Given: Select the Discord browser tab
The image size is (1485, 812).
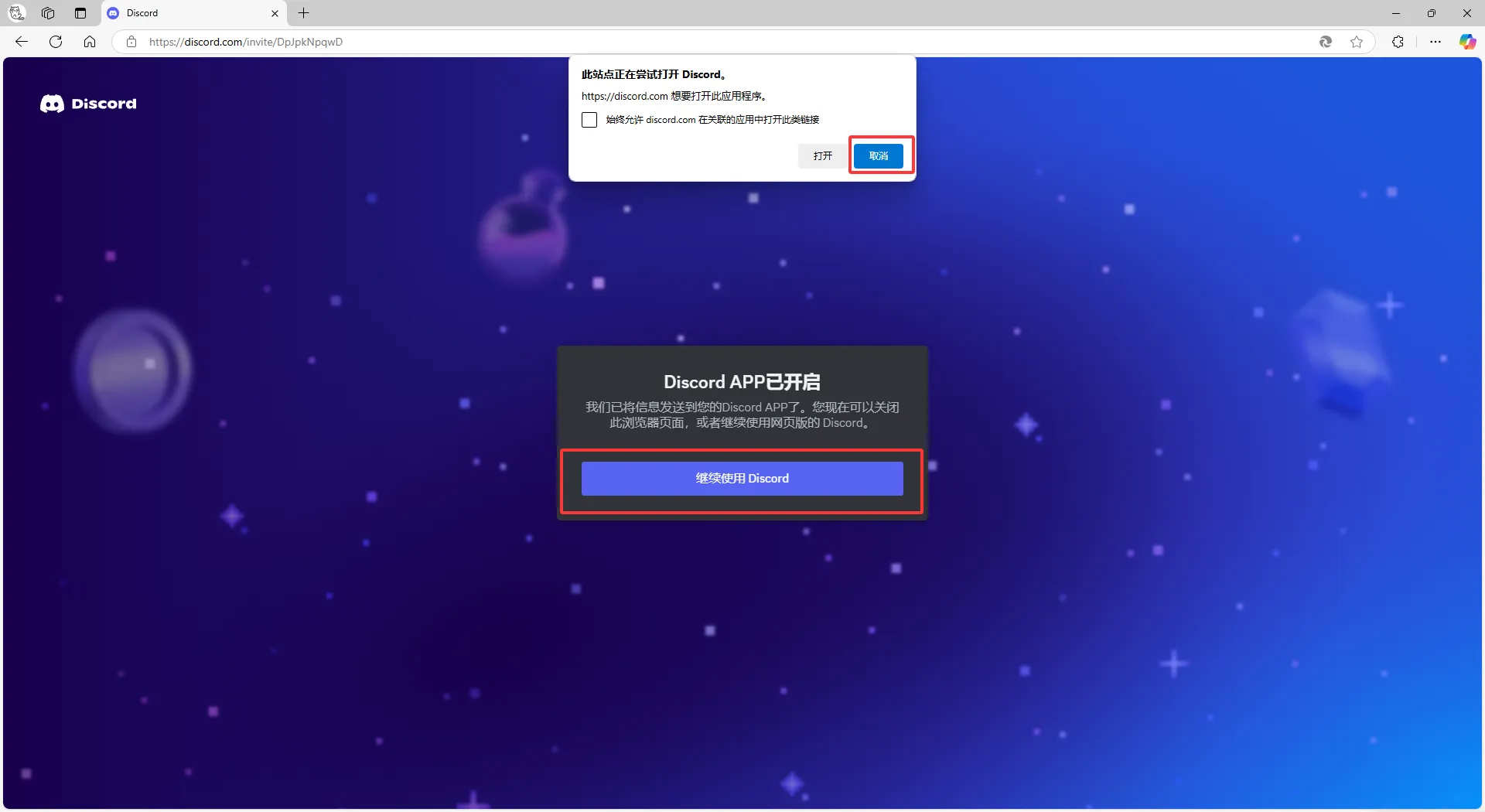Looking at the screenshot, I should (193, 13).
